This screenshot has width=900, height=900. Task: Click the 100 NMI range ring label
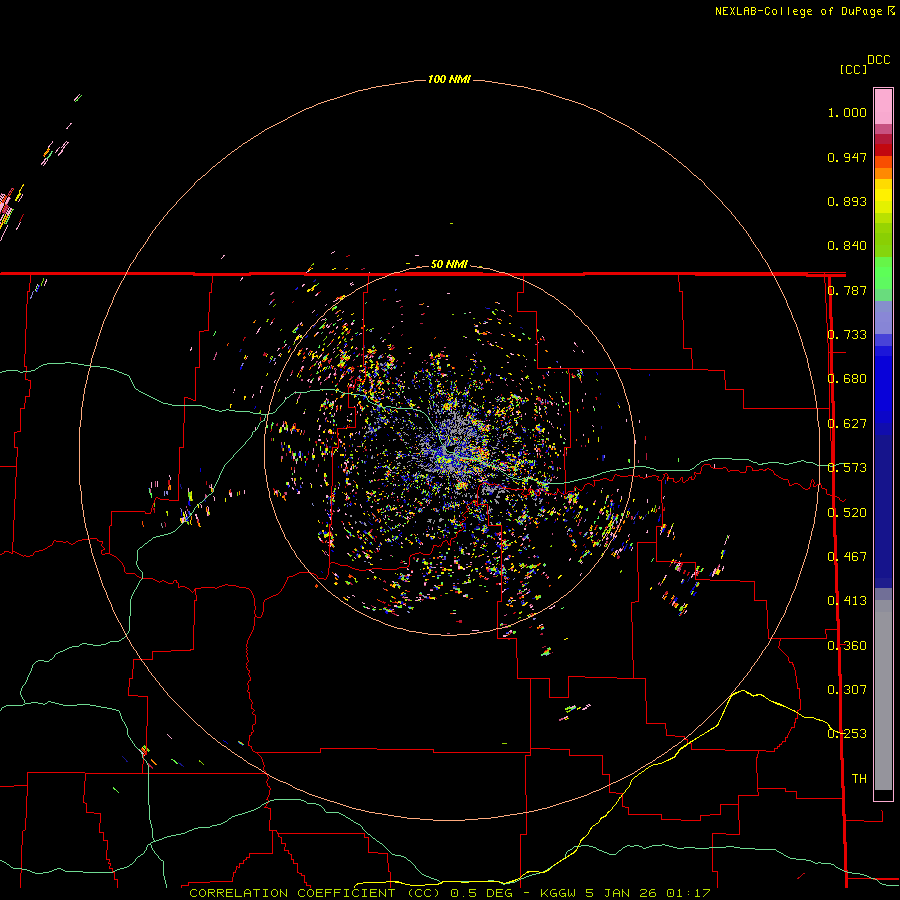pyautogui.click(x=449, y=79)
